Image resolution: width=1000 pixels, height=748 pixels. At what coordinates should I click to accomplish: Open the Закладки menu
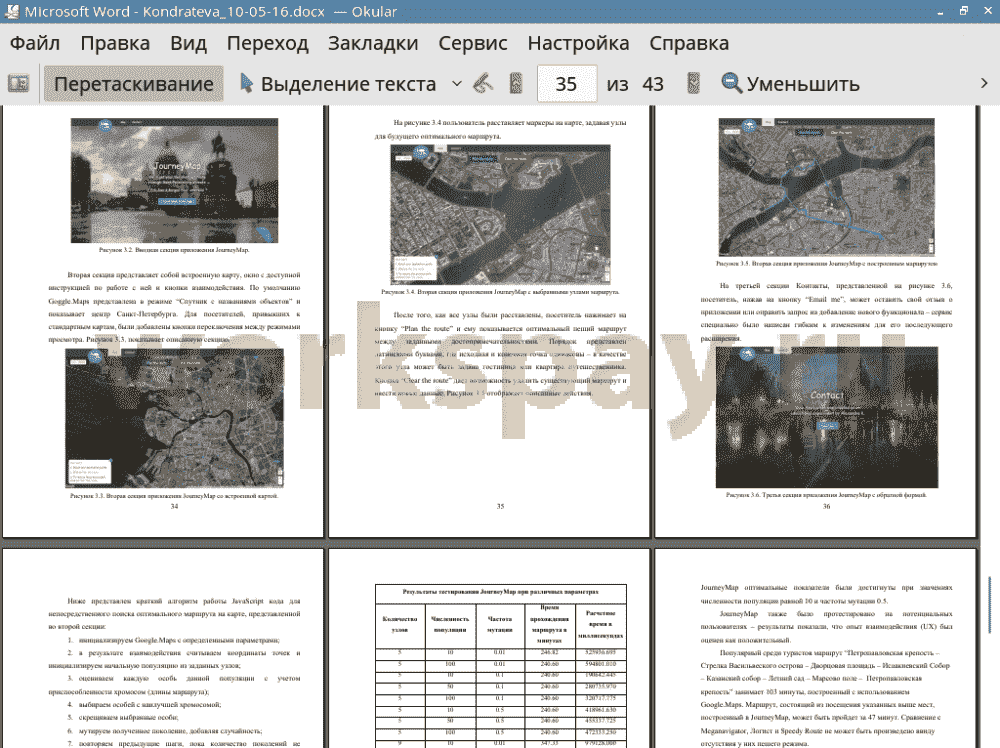373,43
